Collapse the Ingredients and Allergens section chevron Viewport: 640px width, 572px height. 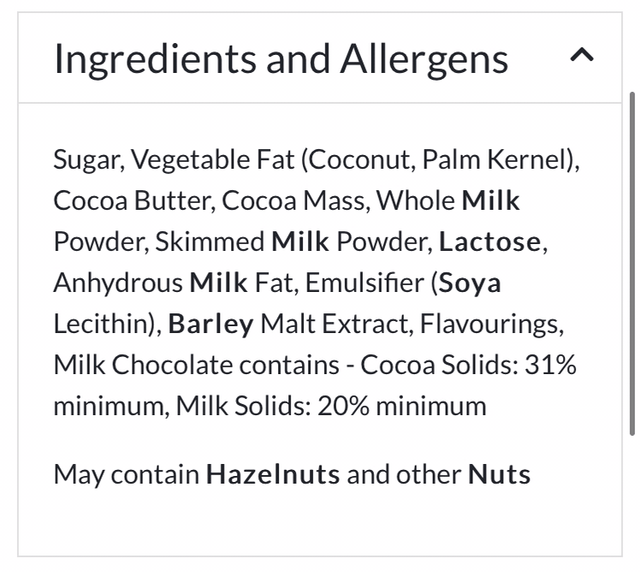coord(581,57)
